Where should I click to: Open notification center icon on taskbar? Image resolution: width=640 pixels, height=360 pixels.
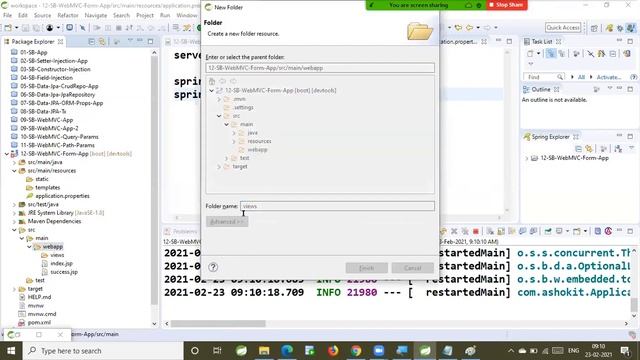click(x=625, y=351)
